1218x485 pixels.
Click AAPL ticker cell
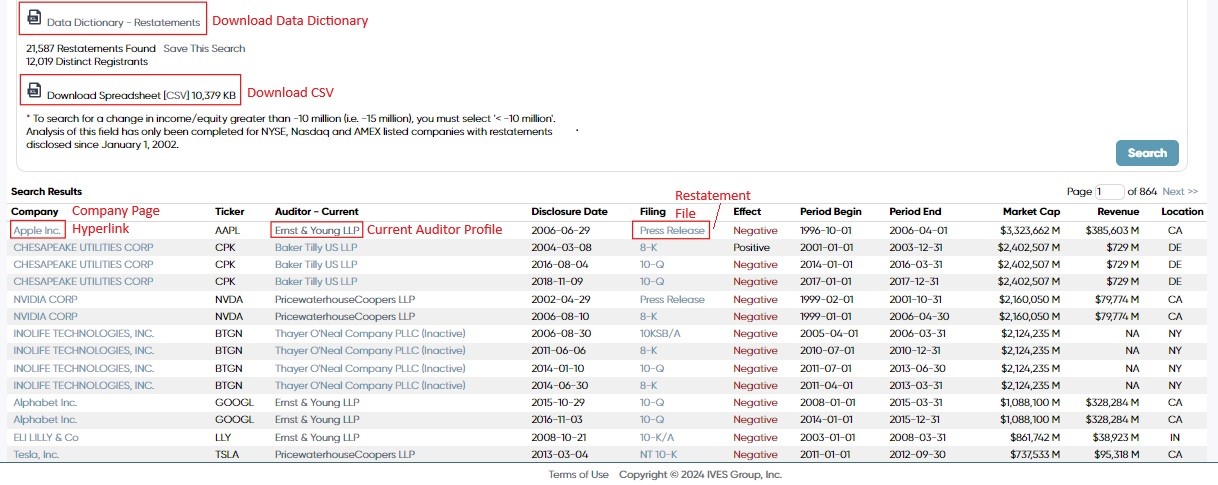click(x=228, y=230)
